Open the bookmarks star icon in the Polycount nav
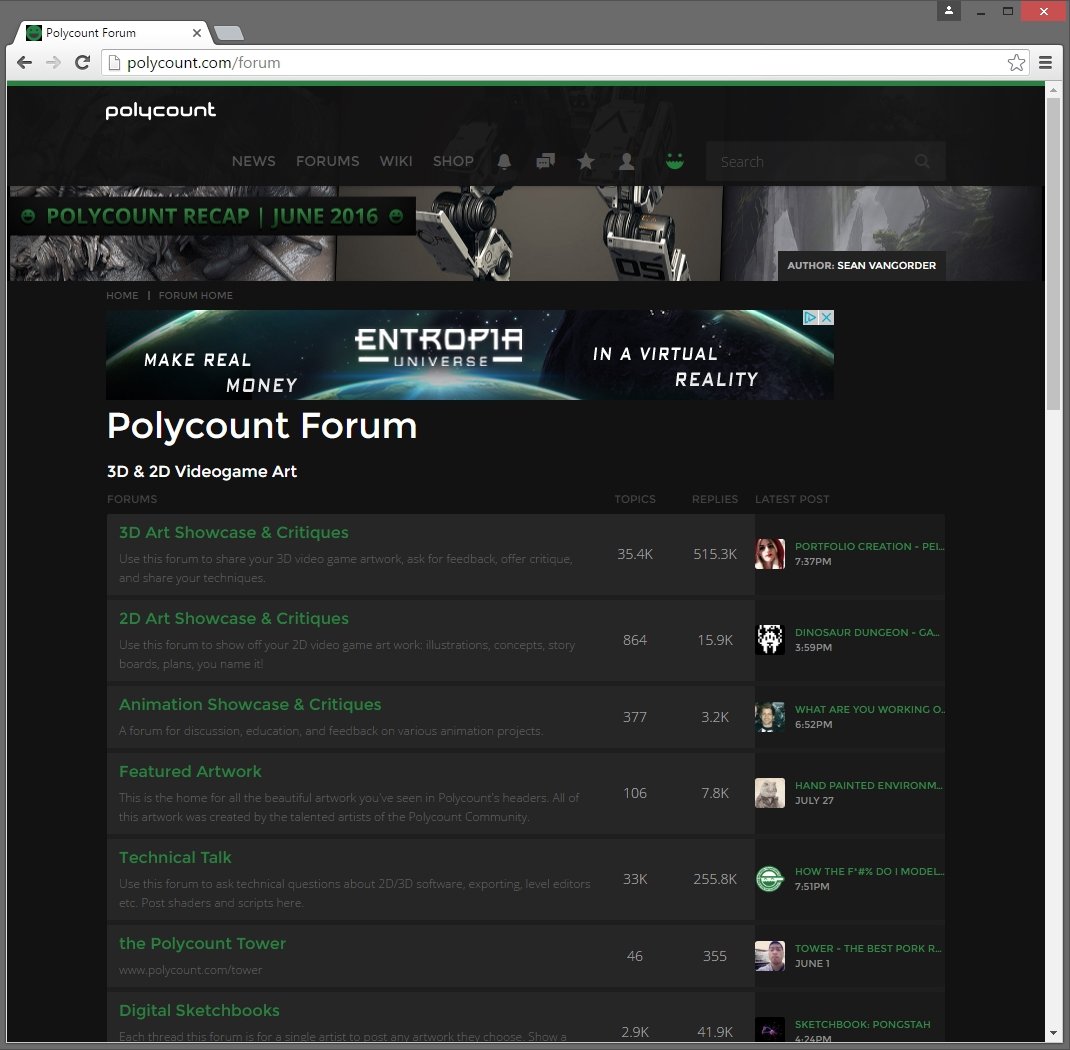This screenshot has width=1070, height=1050. coord(585,162)
